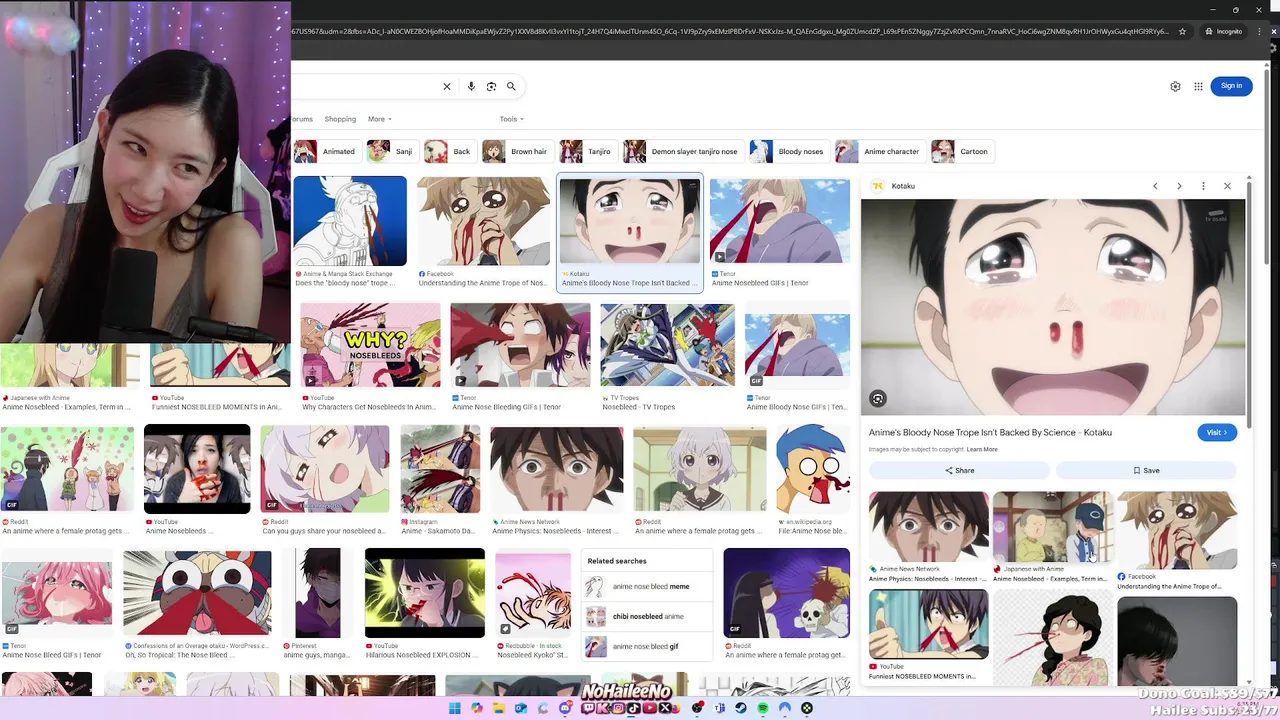Image resolution: width=1280 pixels, height=720 pixels.
Task: Start voice search with the microphone icon
Action: (471, 87)
